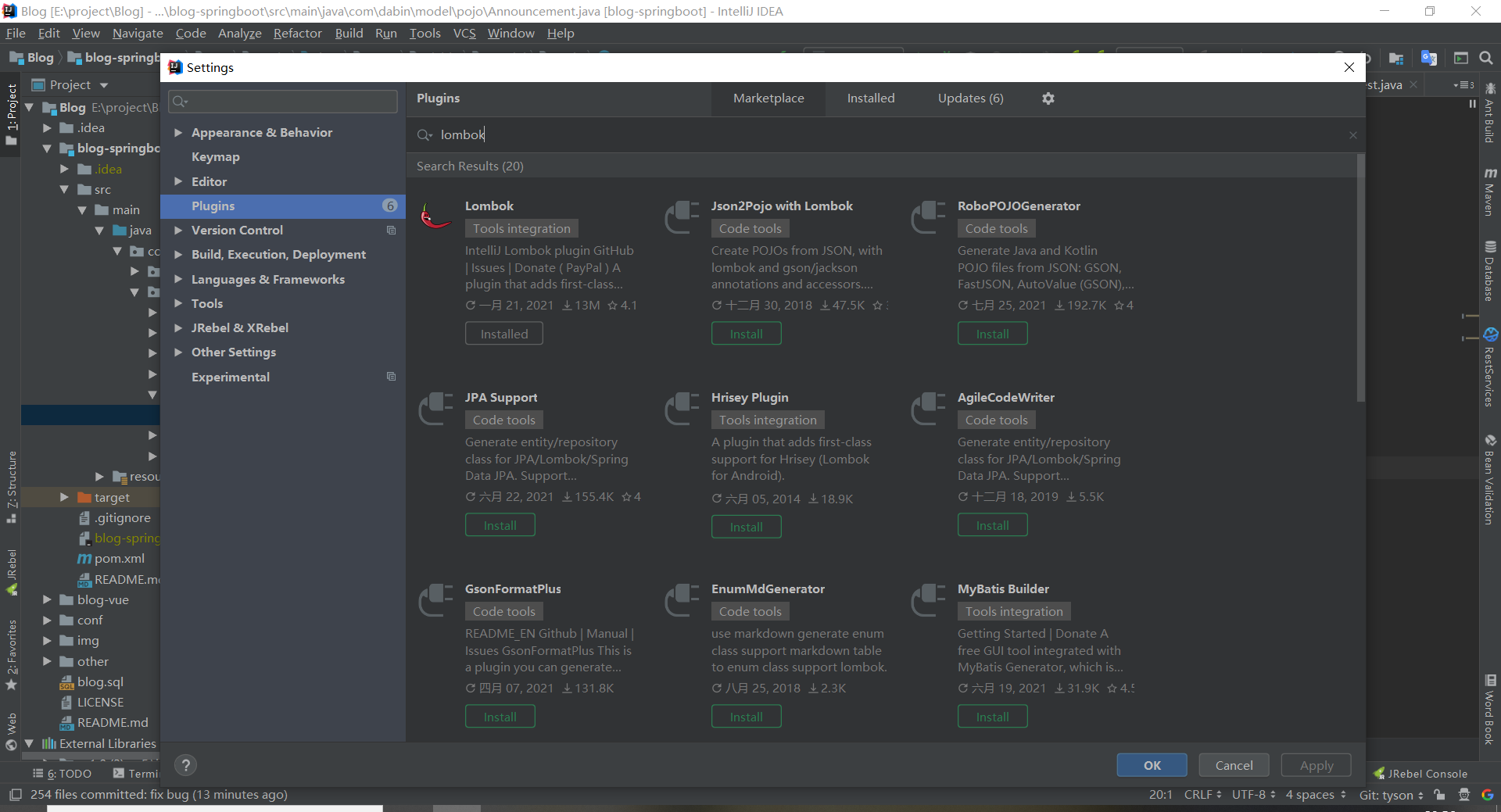Viewport: 1501px width, 812px height.
Task: Open the RestServices tool window
Action: tap(1490, 367)
